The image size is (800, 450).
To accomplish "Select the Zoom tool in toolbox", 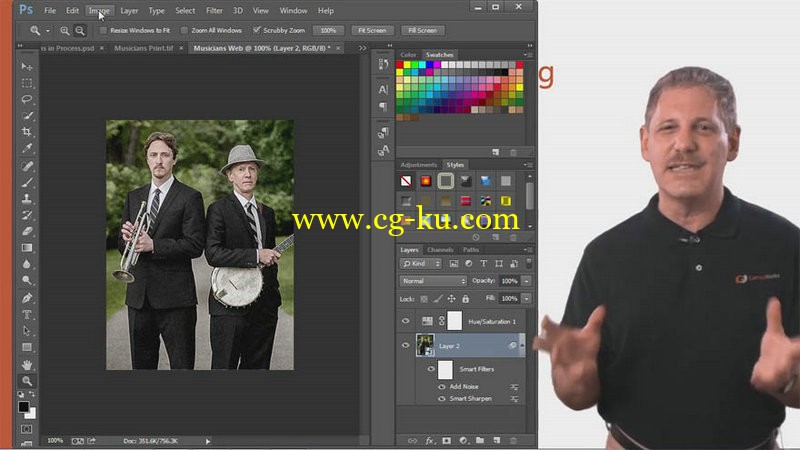I will pyautogui.click(x=27, y=381).
